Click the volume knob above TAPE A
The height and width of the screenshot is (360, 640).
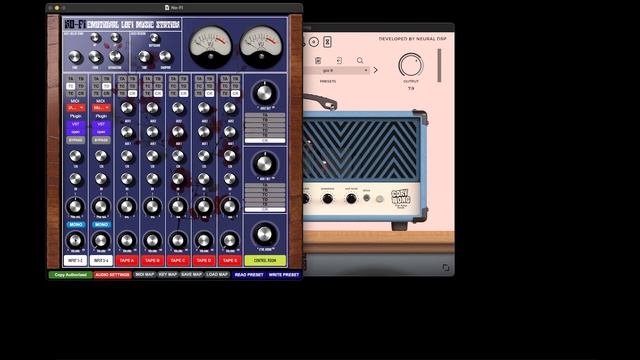point(127,240)
